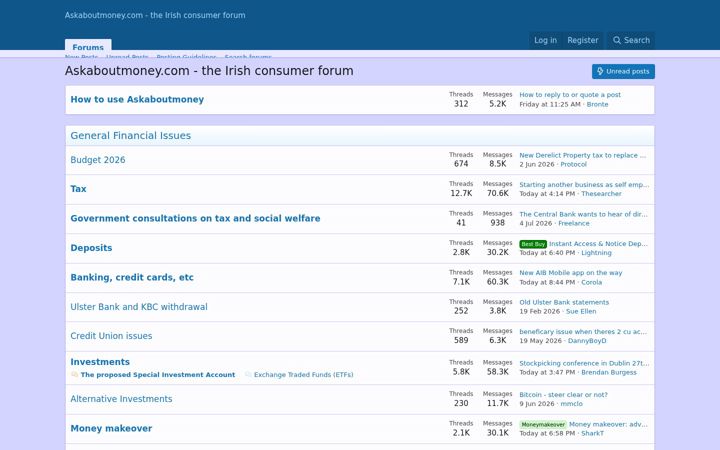Open user DannyBoyD's profile
Viewport: 720px width, 450px height.
point(587,341)
